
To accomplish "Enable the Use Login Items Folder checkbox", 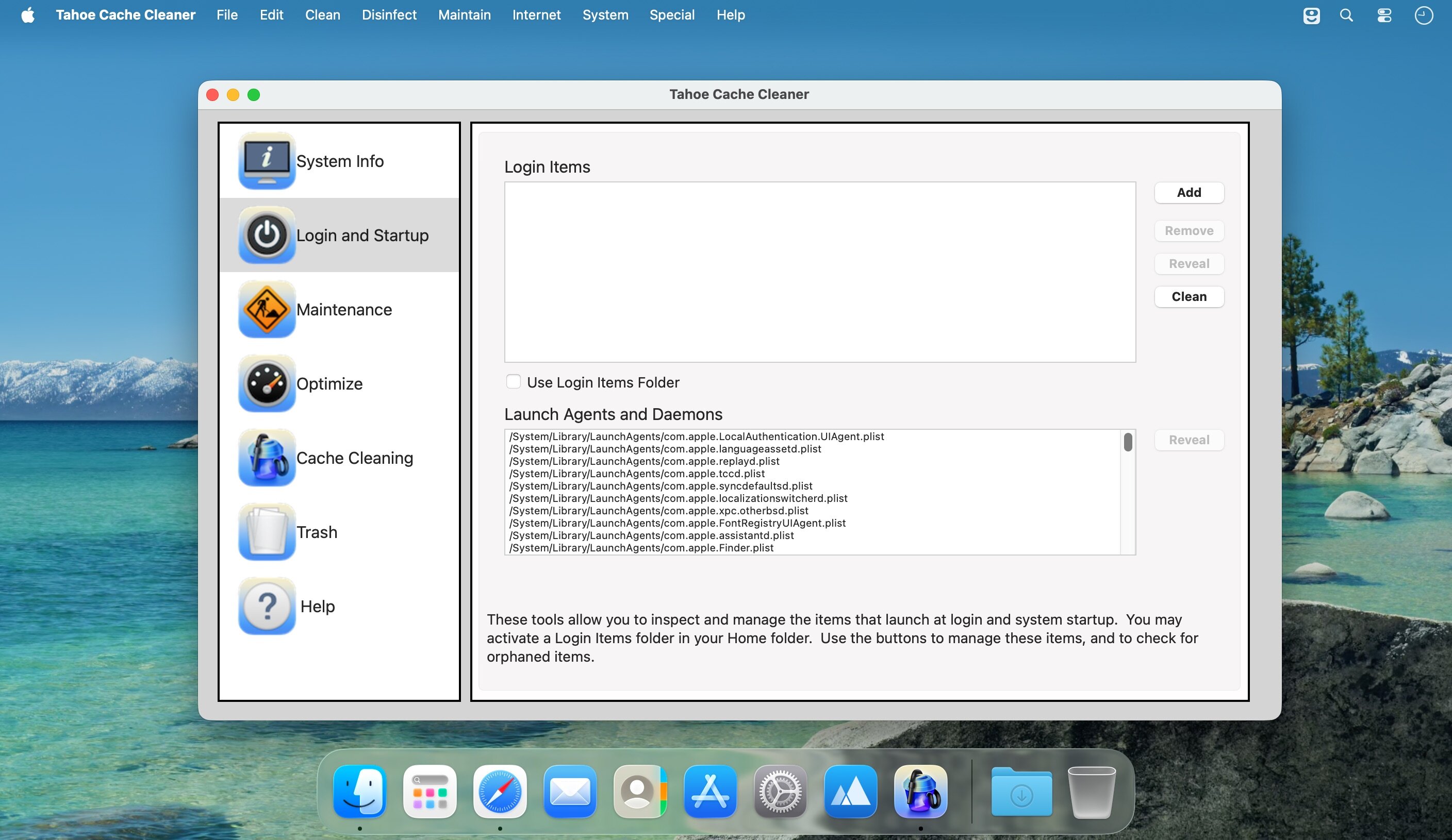I will [514, 382].
